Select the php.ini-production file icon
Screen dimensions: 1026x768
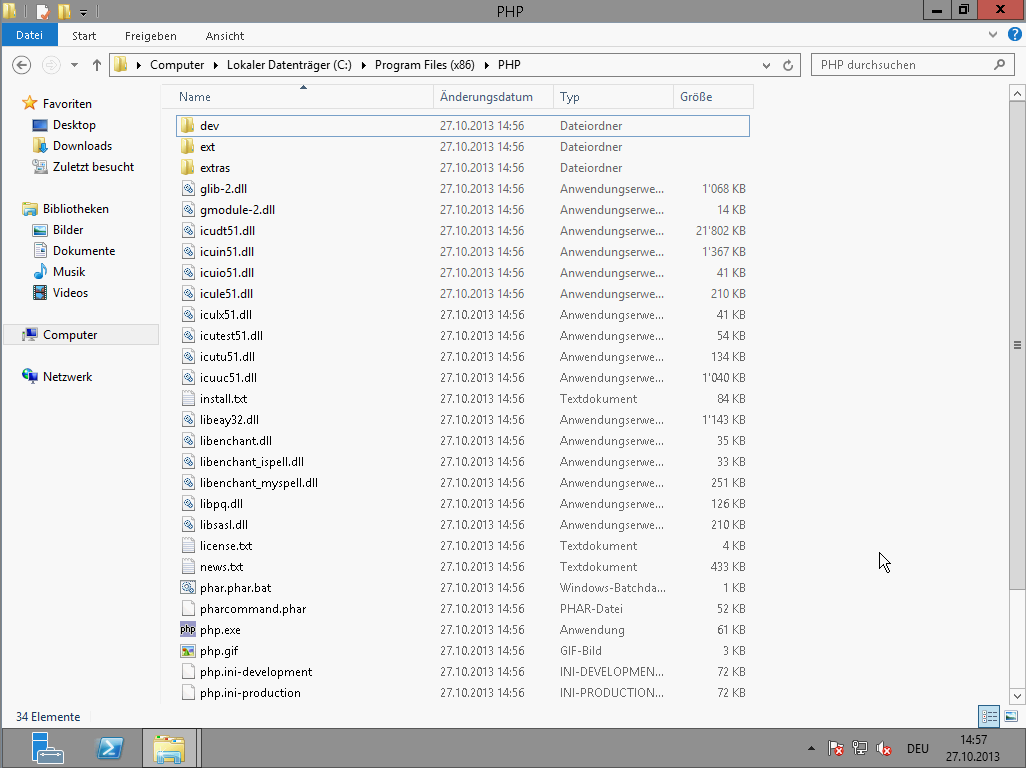point(188,692)
